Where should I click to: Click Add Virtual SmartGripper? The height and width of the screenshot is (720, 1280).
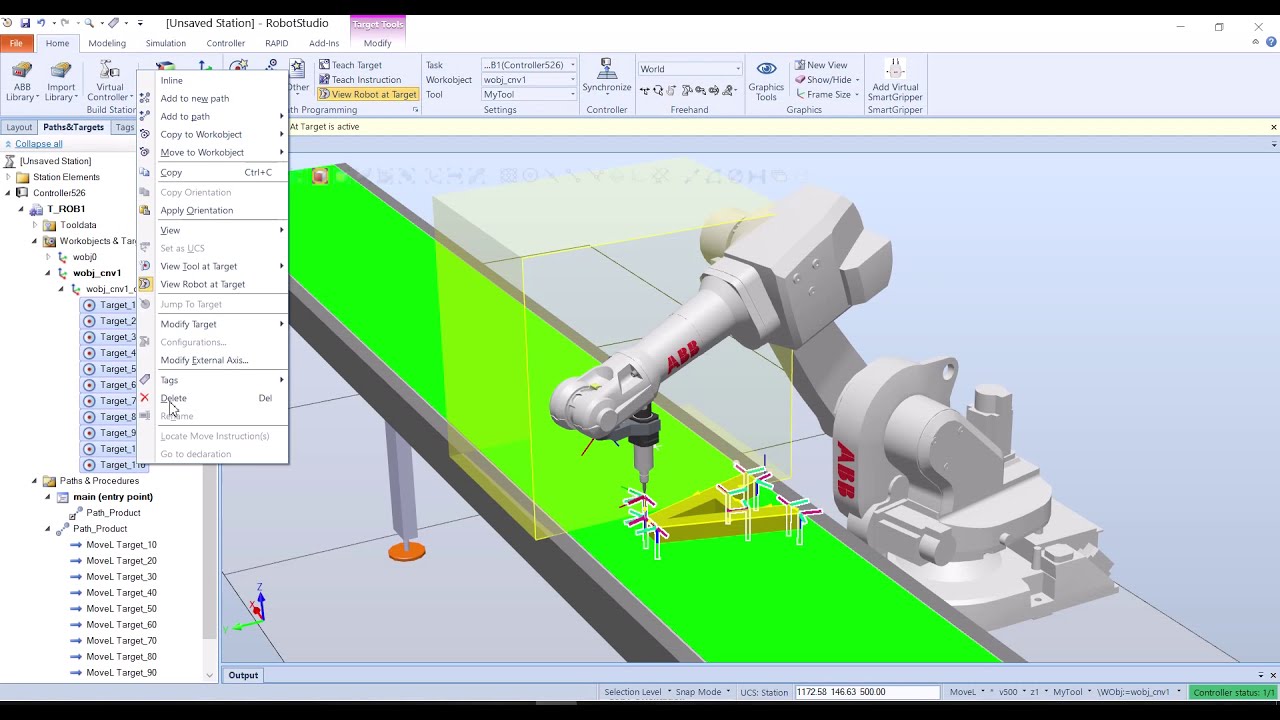(x=895, y=80)
